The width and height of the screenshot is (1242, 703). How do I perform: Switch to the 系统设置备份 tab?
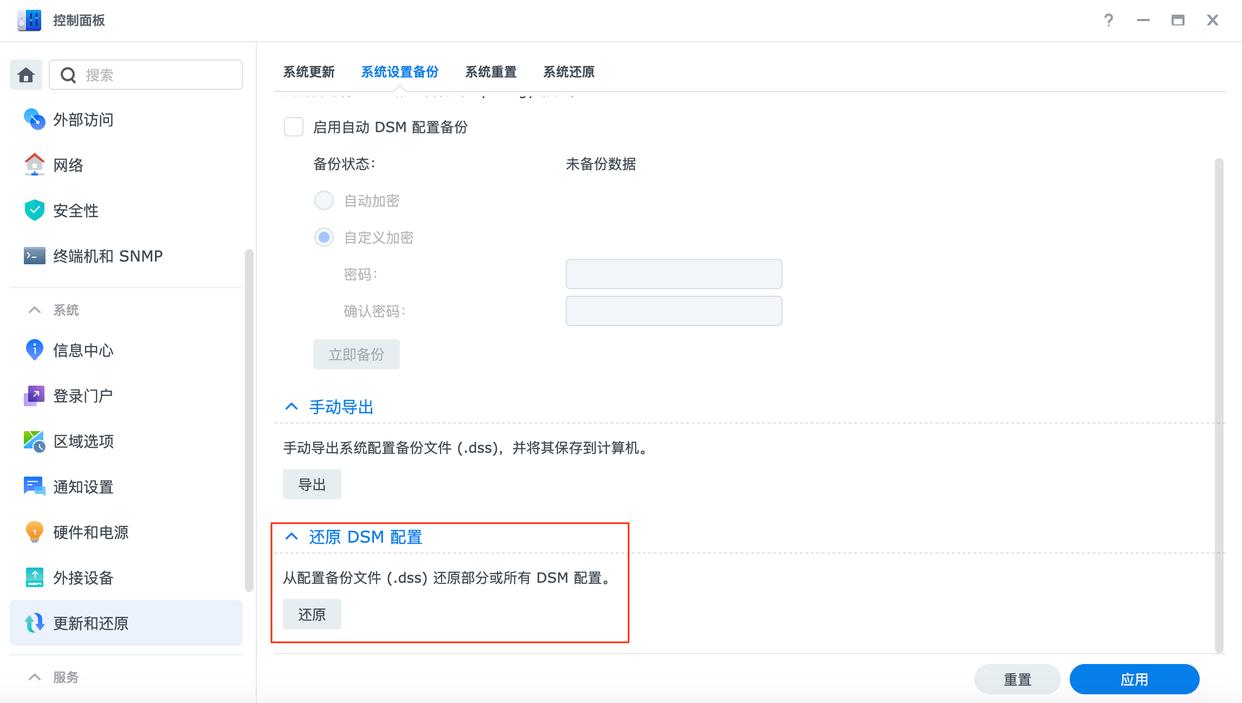[x=400, y=72]
